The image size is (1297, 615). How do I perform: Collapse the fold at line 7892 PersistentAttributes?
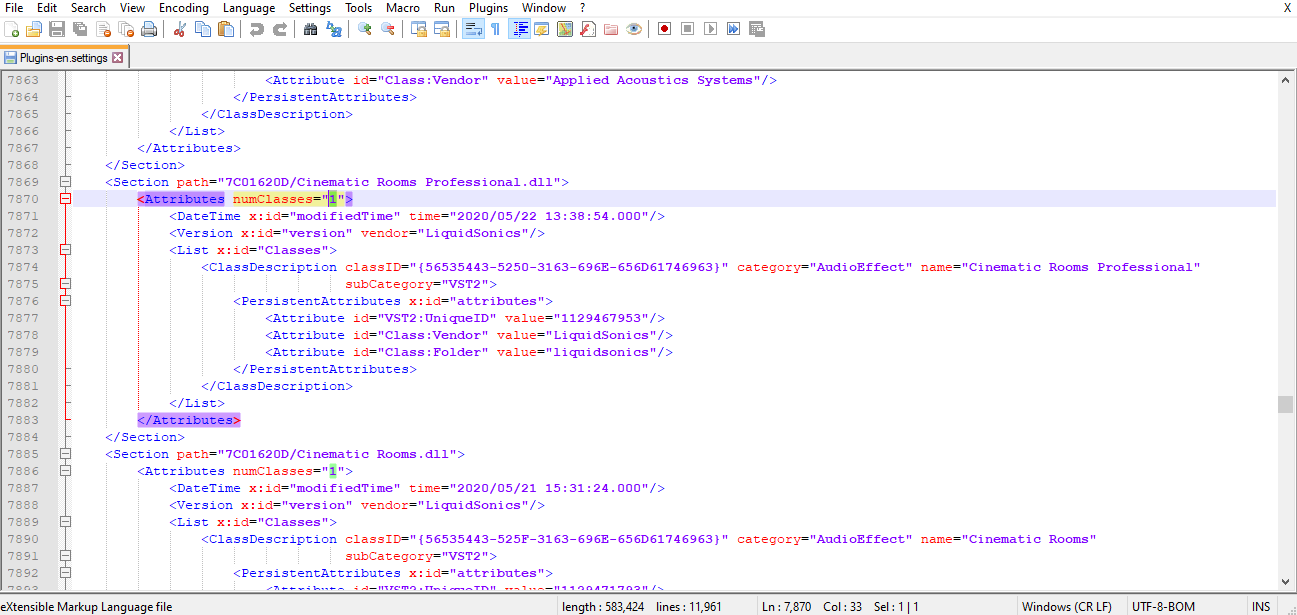point(66,573)
